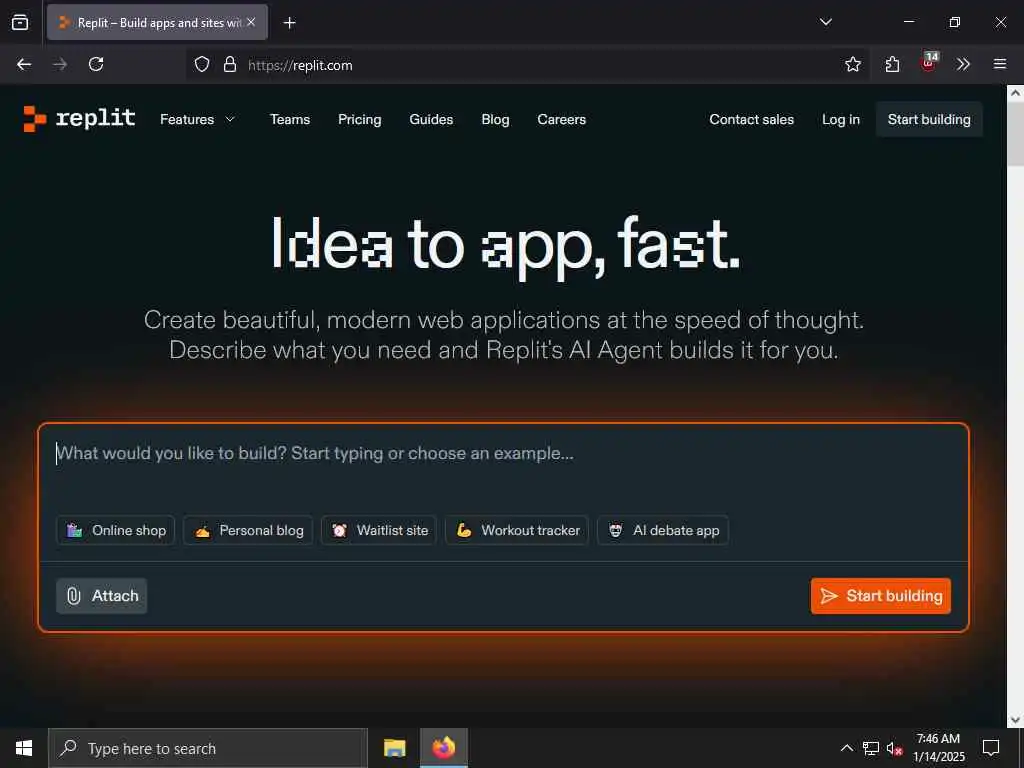The height and width of the screenshot is (768, 1024).
Task: Choose the Online shop example
Action: [116, 530]
